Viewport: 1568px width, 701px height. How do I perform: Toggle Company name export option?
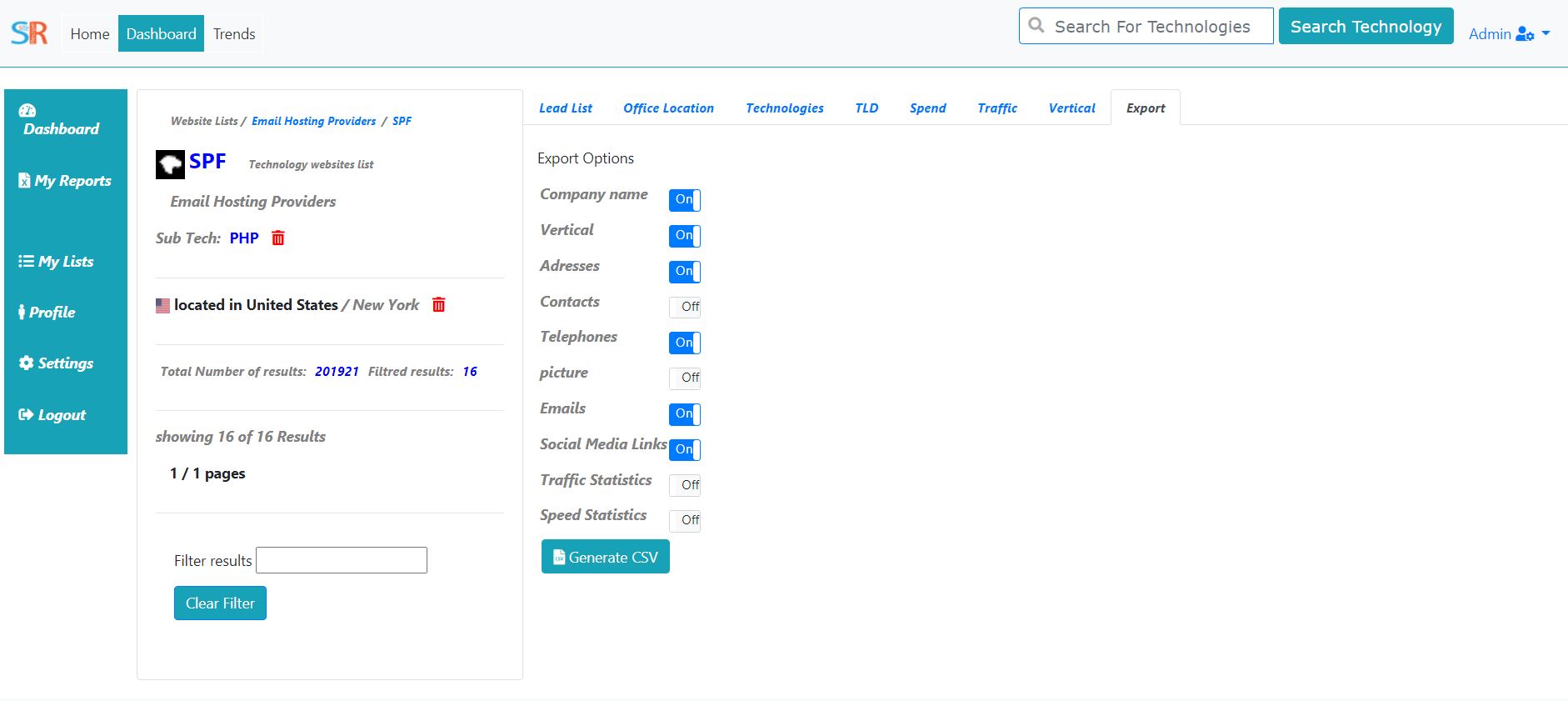pos(685,200)
